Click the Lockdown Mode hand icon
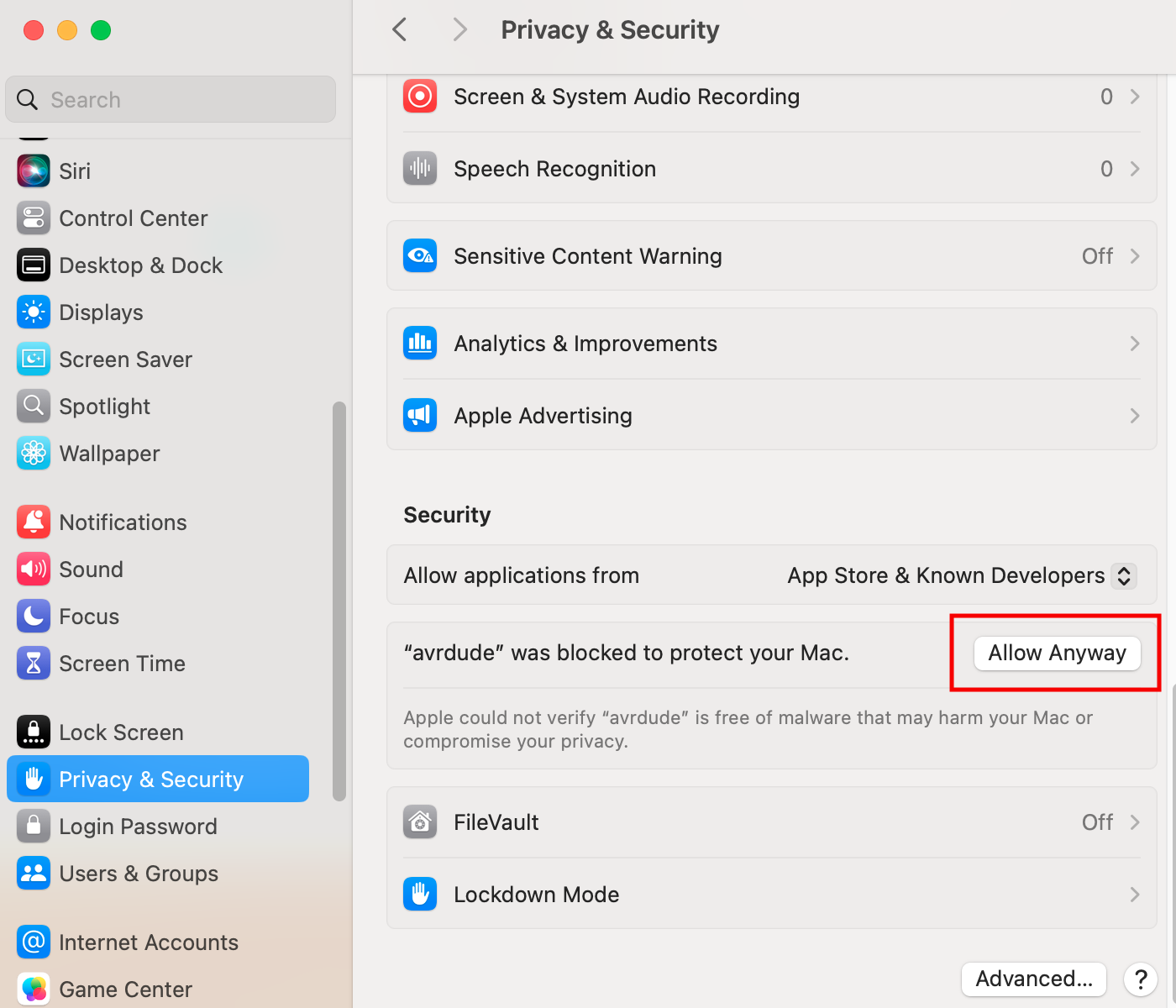The width and height of the screenshot is (1176, 1008). [420, 895]
